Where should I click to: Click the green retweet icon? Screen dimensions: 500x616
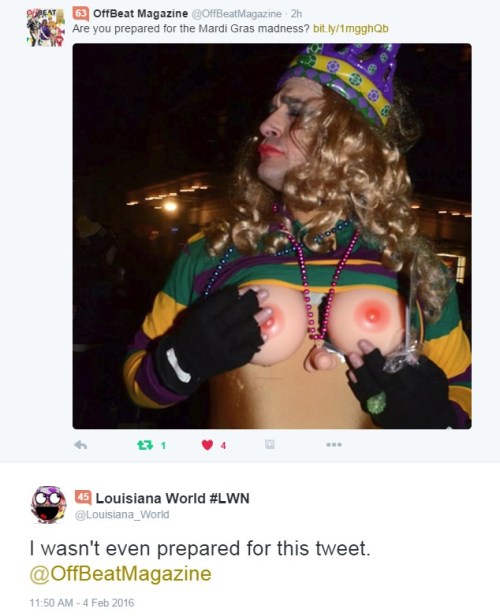click(x=145, y=445)
